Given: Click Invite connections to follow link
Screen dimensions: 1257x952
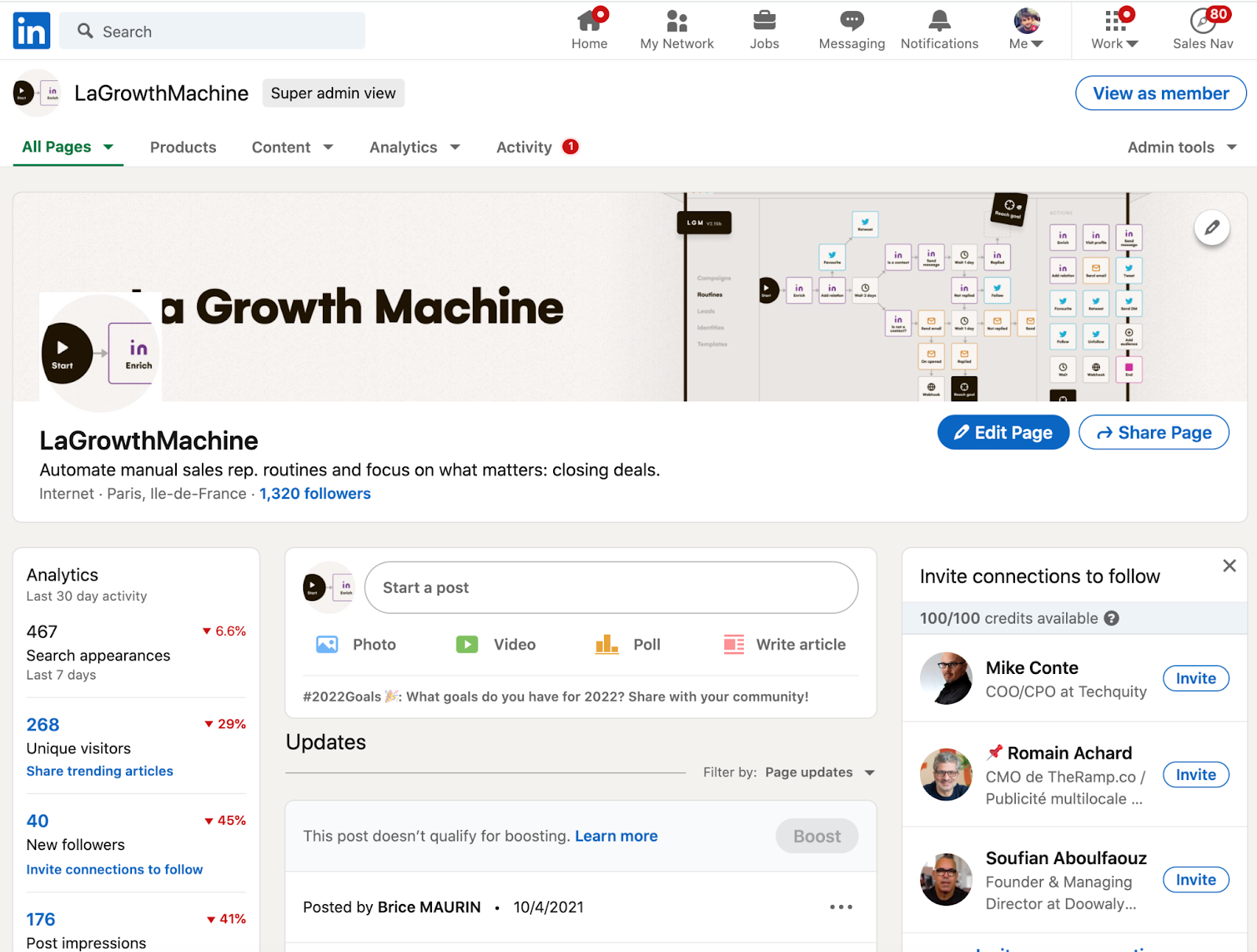Looking at the screenshot, I should coord(115,870).
